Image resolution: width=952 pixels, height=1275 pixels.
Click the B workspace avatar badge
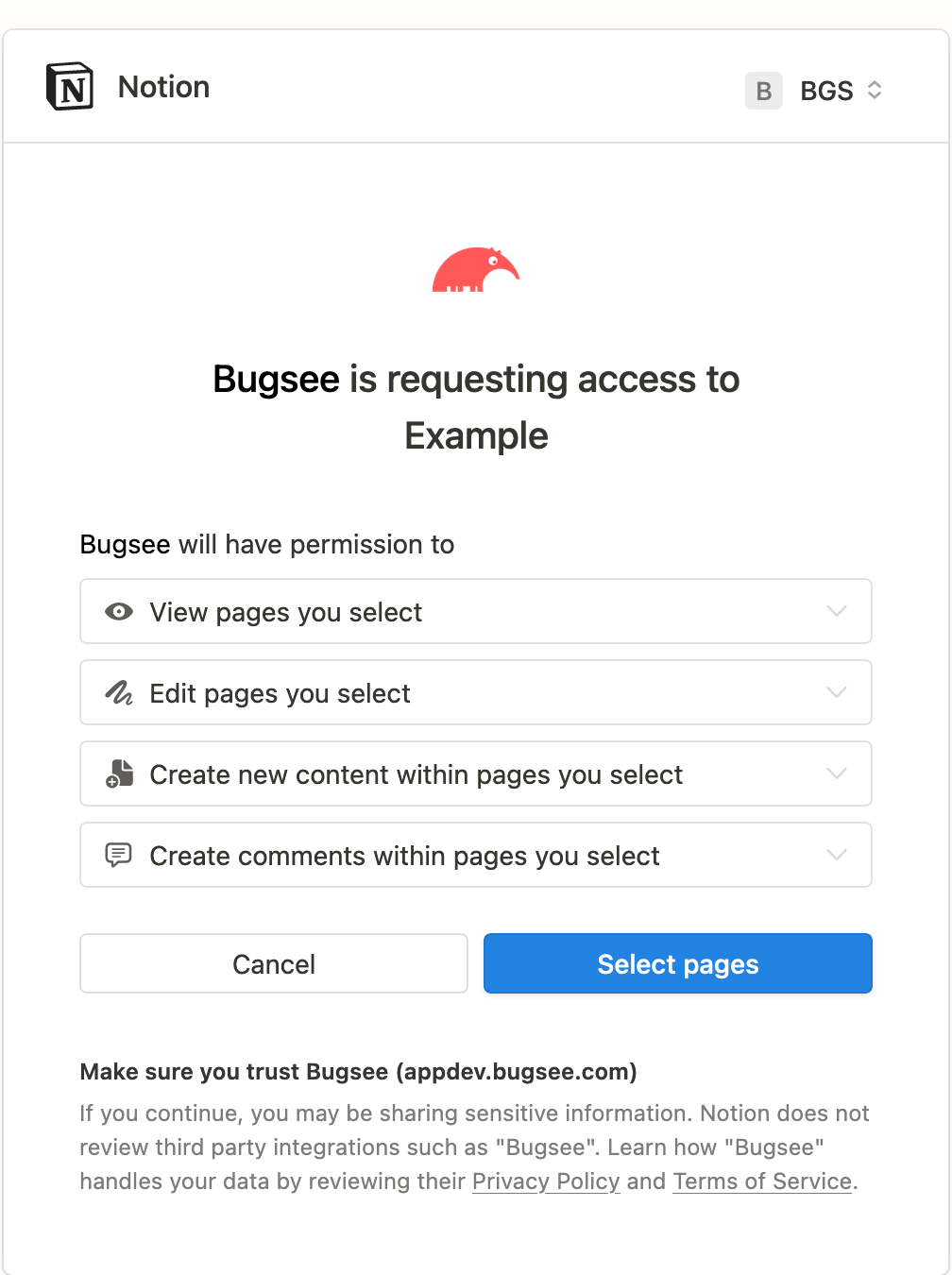click(x=763, y=91)
